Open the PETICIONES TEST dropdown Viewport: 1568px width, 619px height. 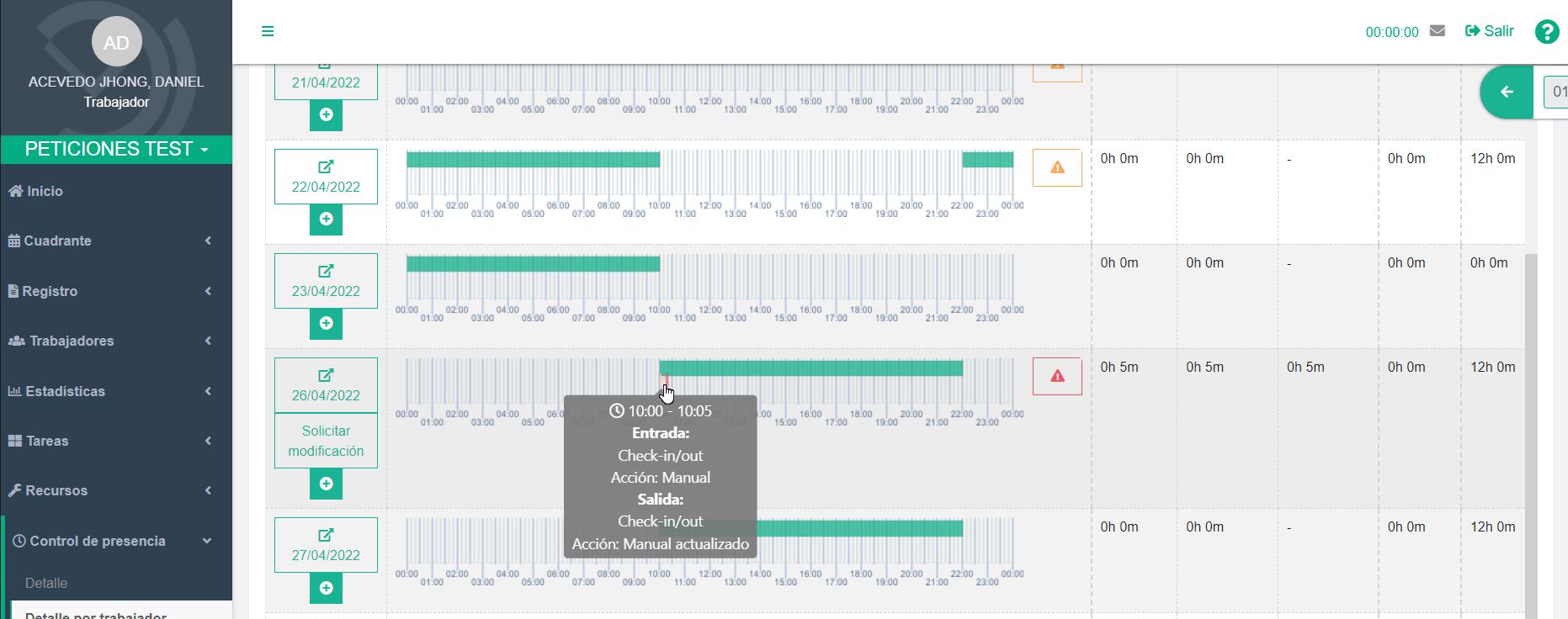click(x=116, y=149)
